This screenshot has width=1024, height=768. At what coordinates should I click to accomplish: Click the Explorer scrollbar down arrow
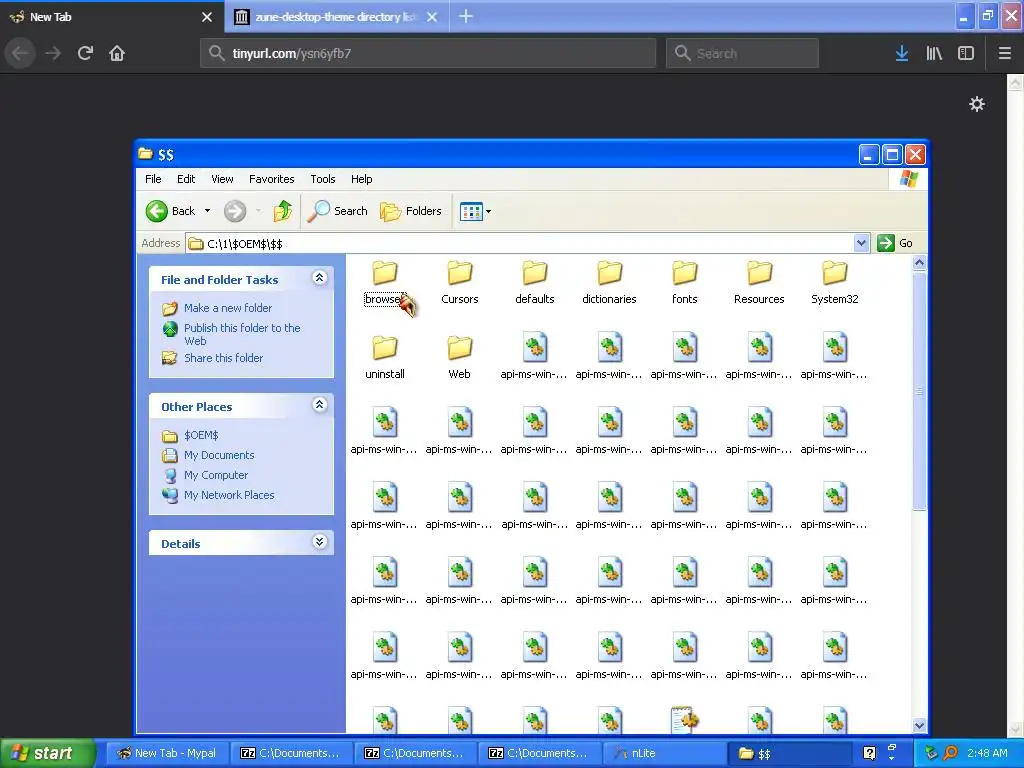(x=920, y=726)
